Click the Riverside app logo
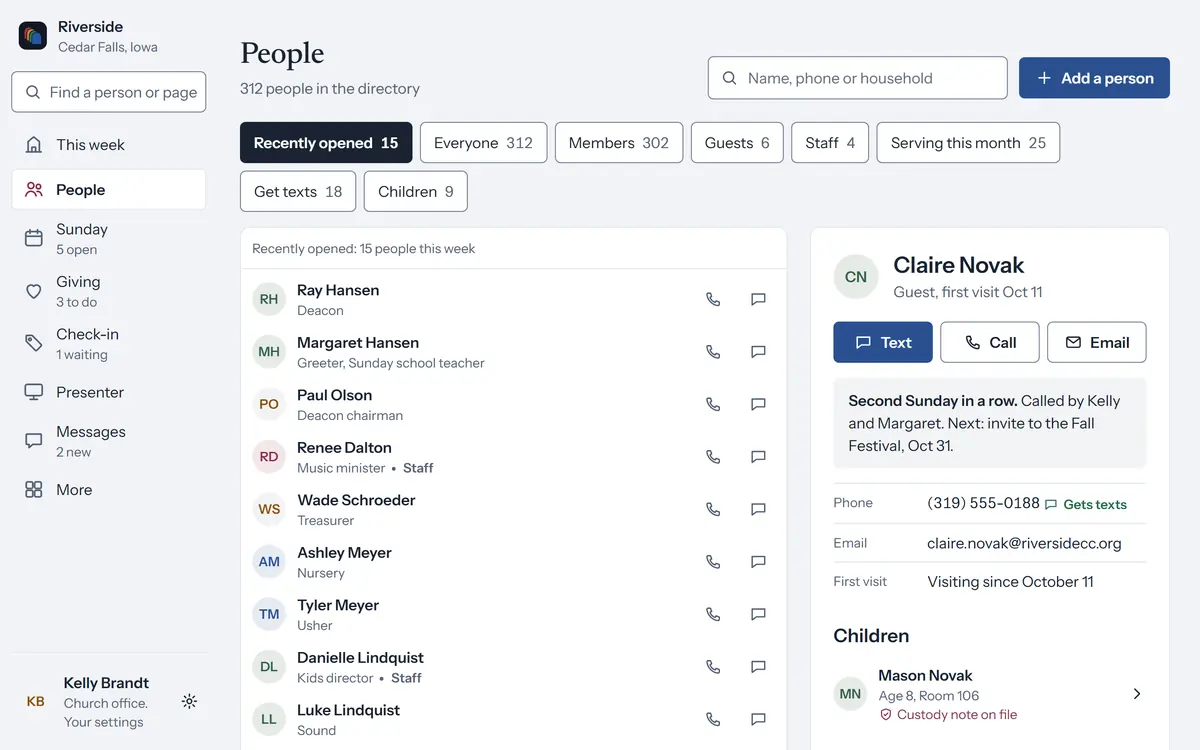 coord(33,36)
